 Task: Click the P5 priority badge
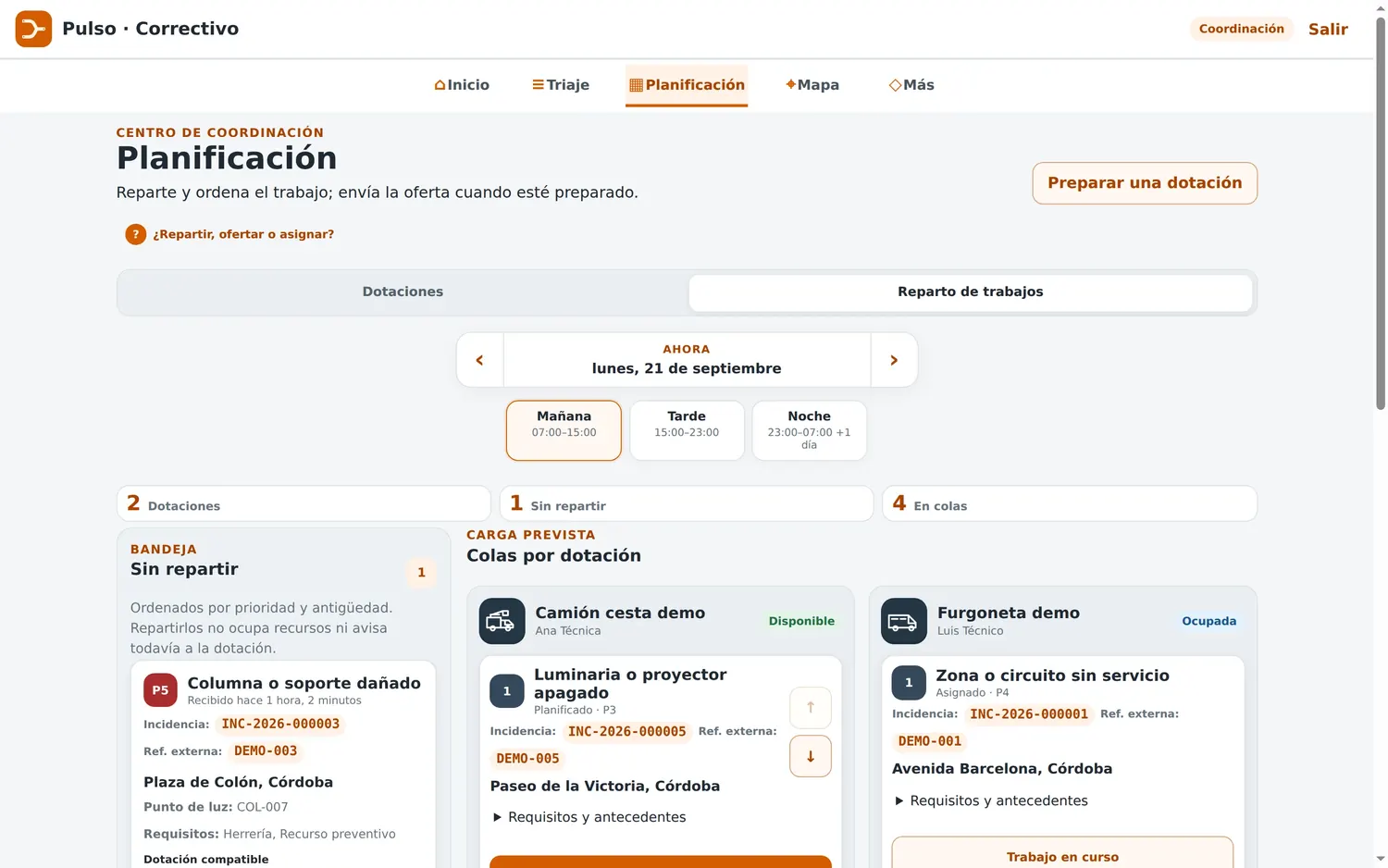pyautogui.click(x=160, y=690)
